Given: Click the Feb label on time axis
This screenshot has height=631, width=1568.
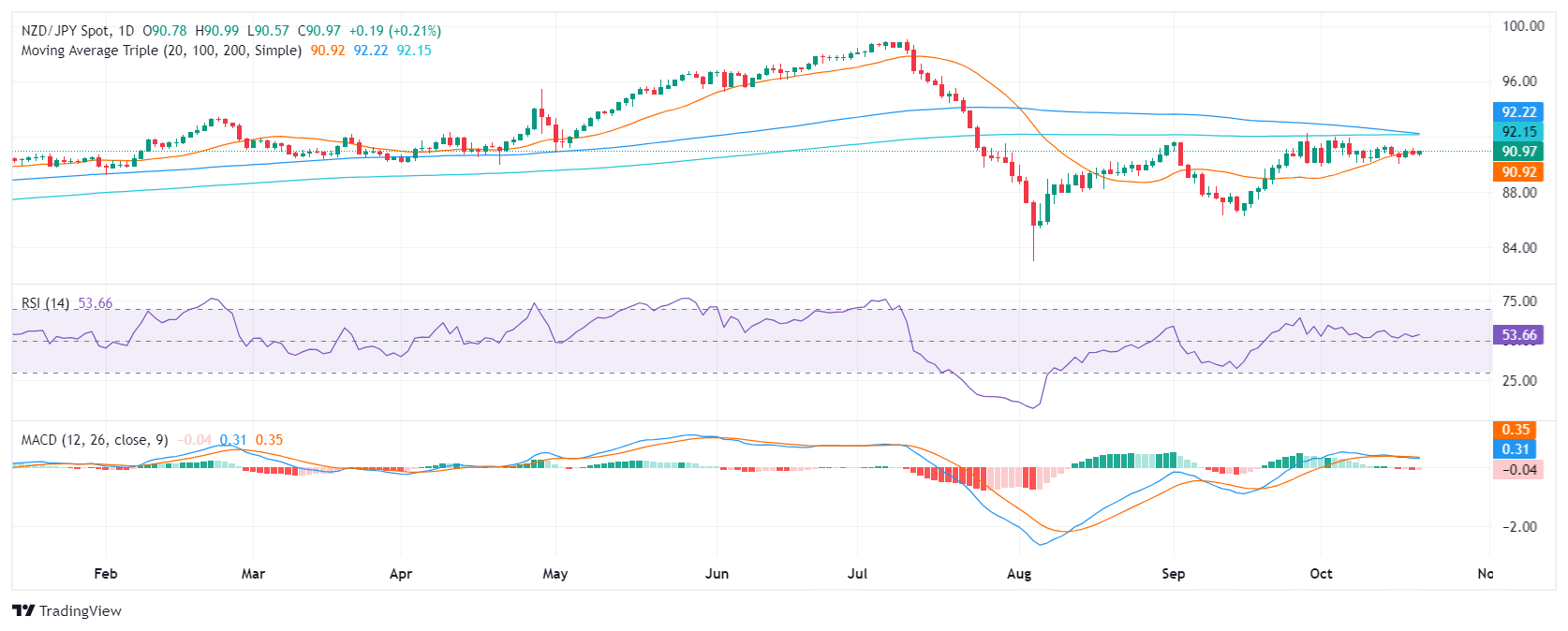Looking at the screenshot, I should 106,574.
